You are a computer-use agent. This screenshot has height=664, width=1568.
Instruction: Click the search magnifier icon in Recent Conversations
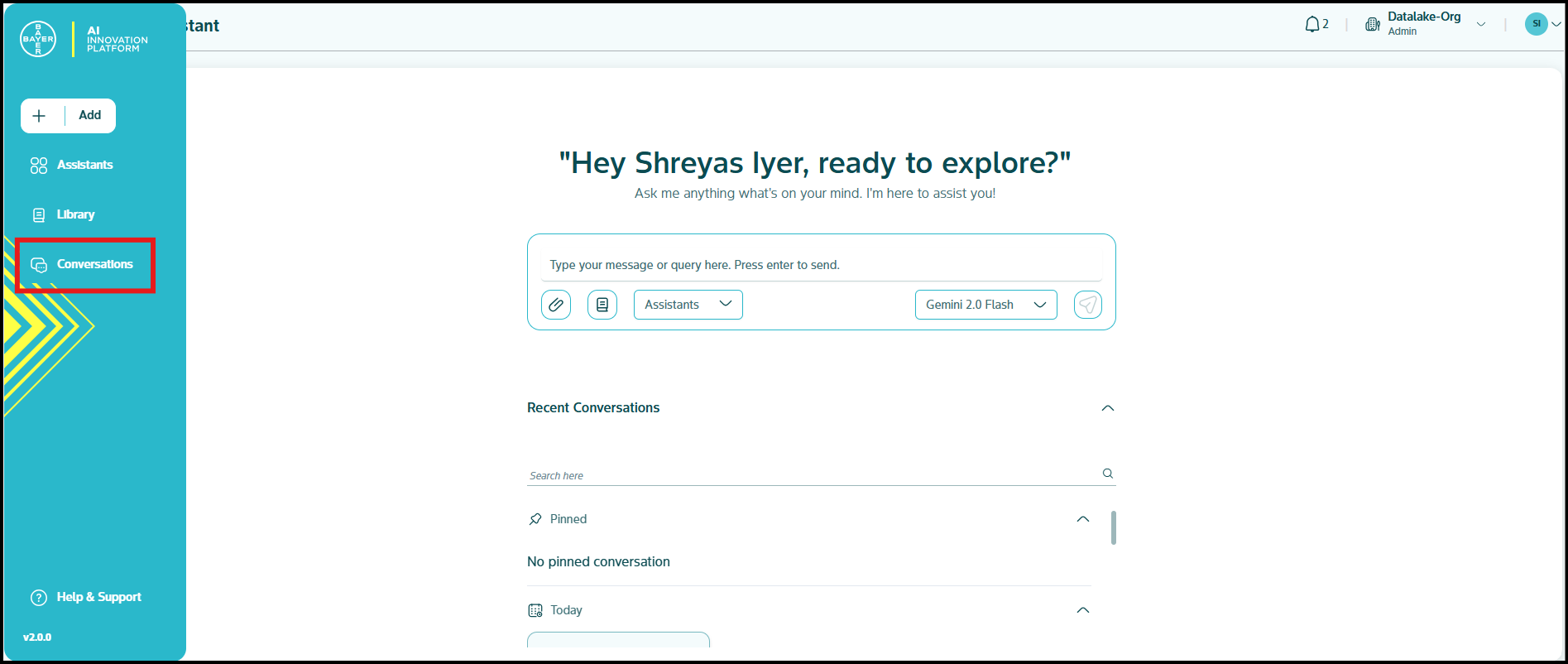1107,474
